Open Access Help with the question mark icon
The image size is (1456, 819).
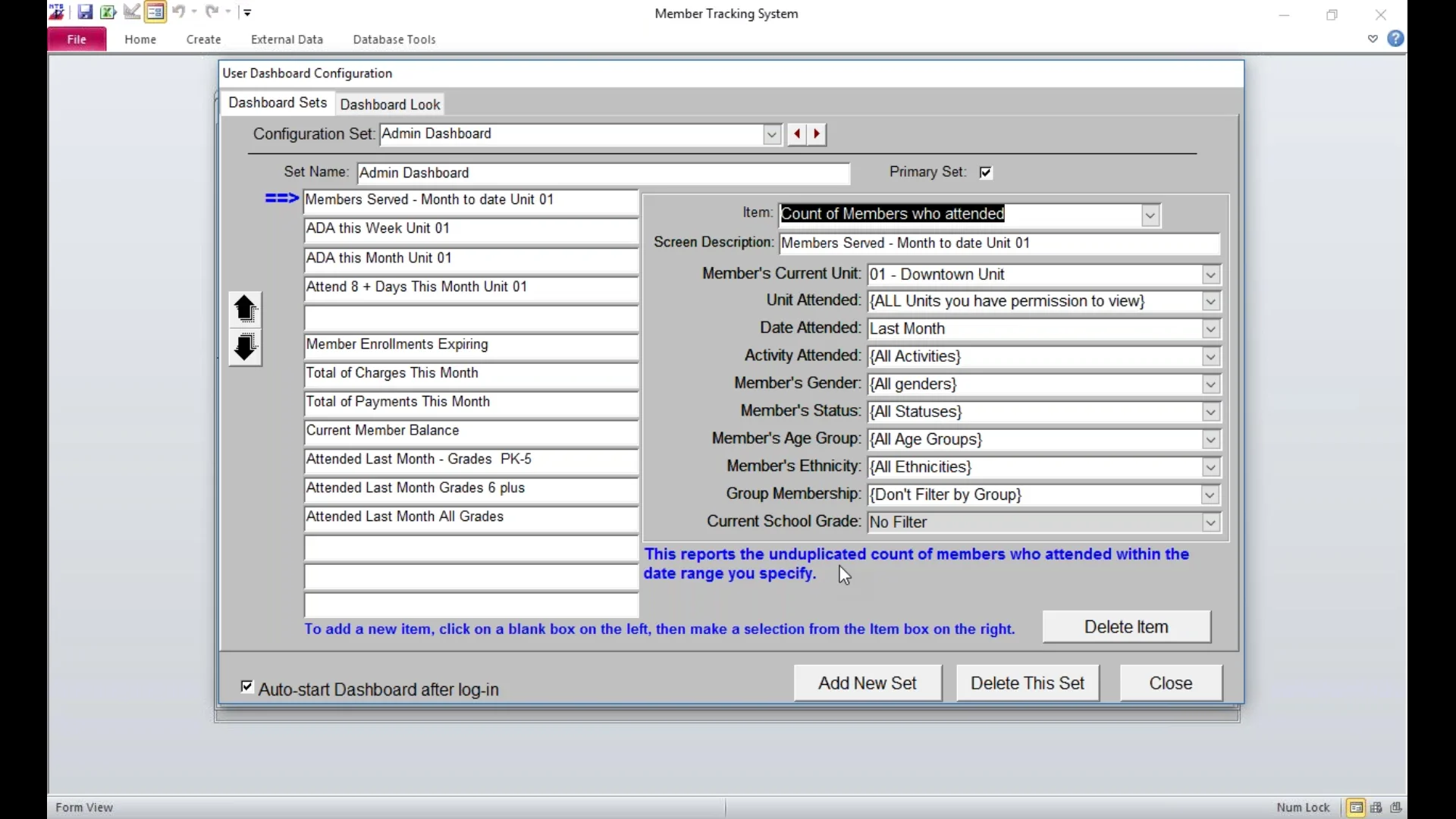click(x=1396, y=39)
